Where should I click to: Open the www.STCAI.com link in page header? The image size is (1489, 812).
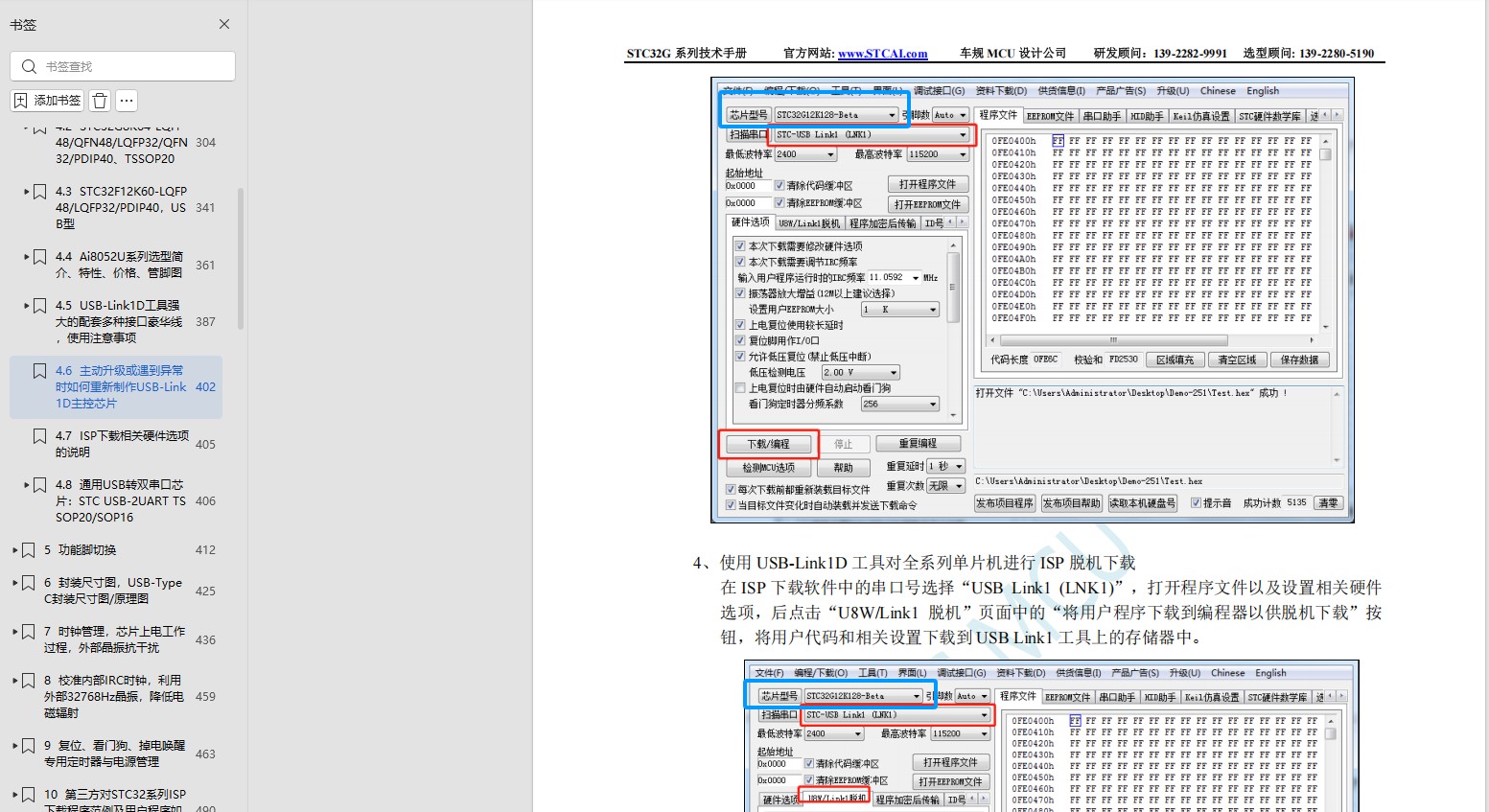(x=882, y=54)
